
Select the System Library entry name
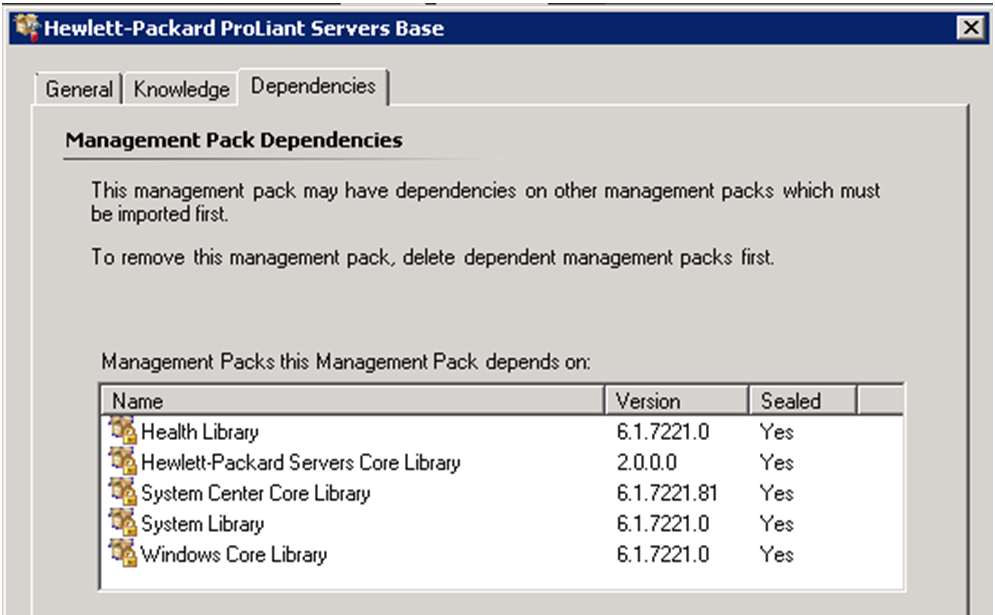click(202, 524)
